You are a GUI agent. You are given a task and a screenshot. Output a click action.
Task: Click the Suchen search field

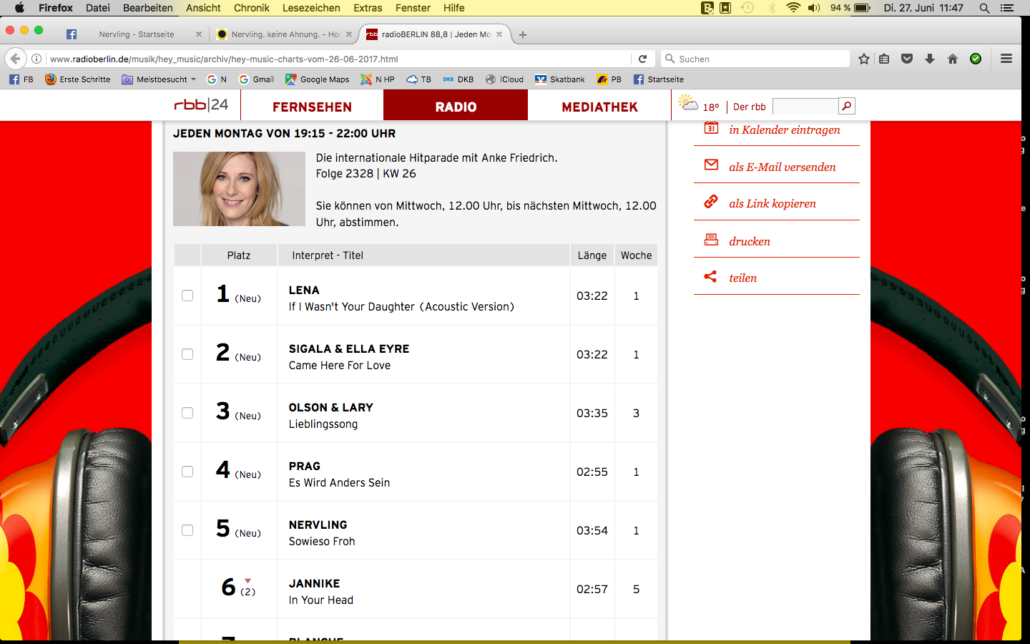(755, 58)
